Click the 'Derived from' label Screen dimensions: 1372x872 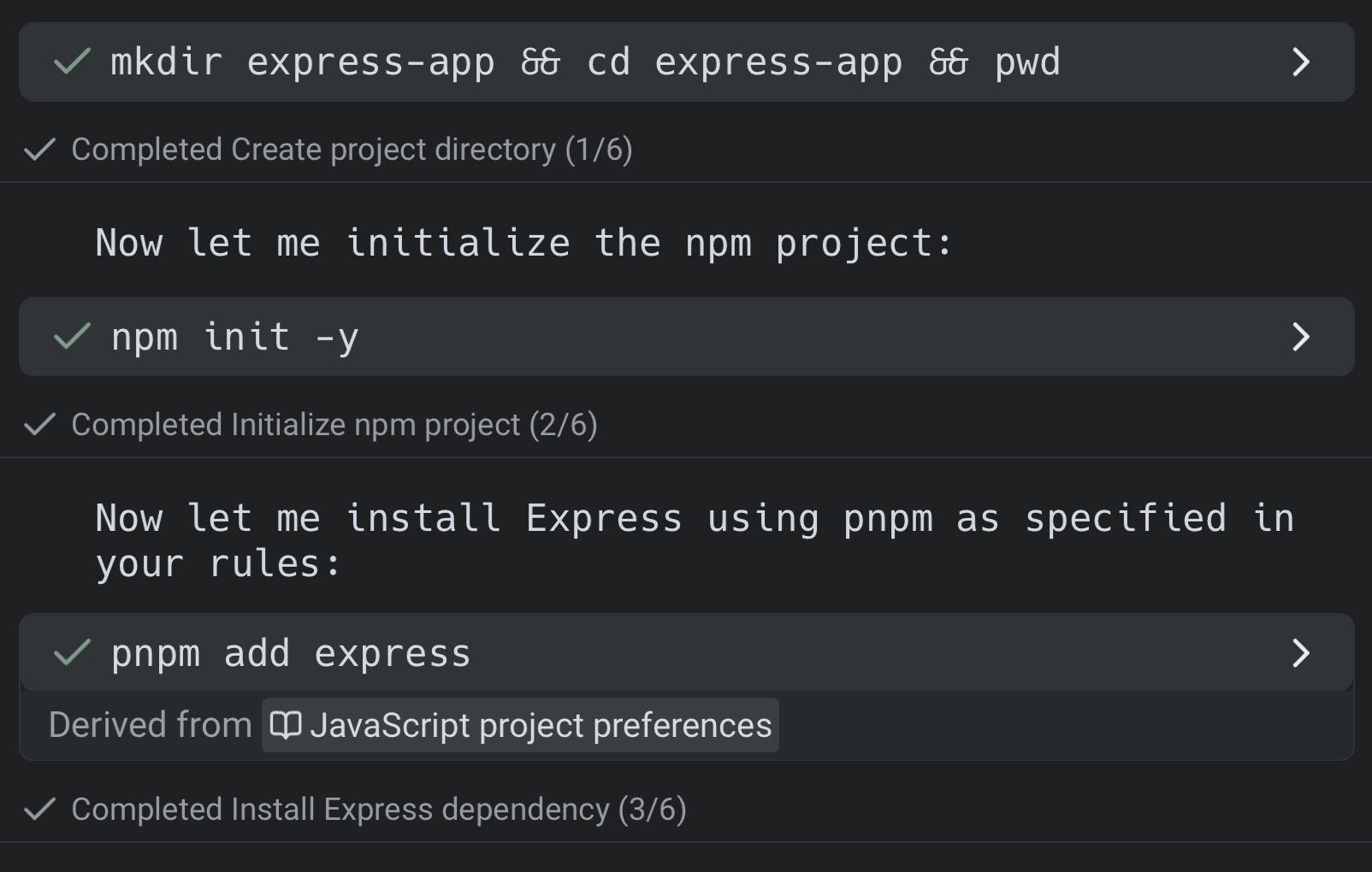tap(150, 726)
